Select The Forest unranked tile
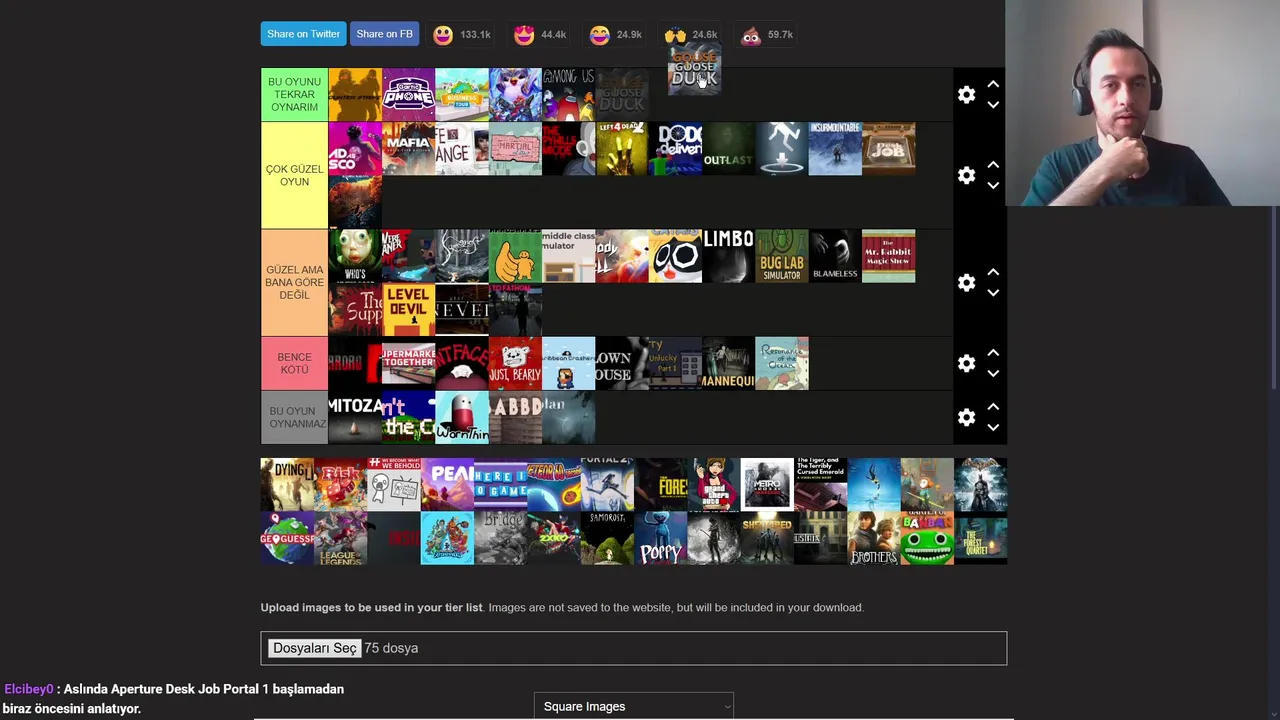The image size is (1280, 720). tap(661, 485)
